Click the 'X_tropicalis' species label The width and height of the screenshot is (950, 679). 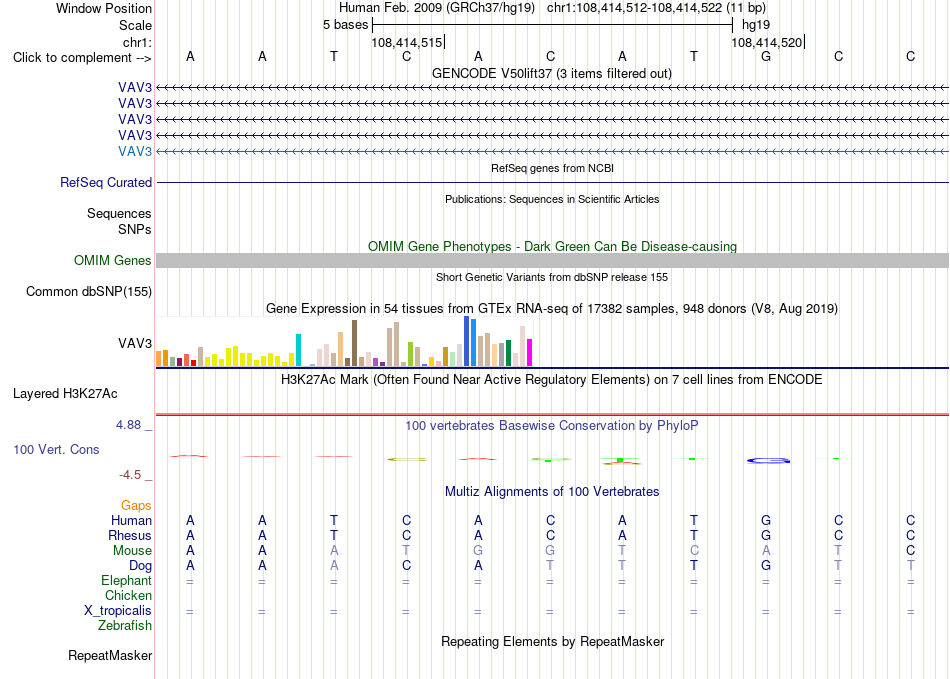118,611
